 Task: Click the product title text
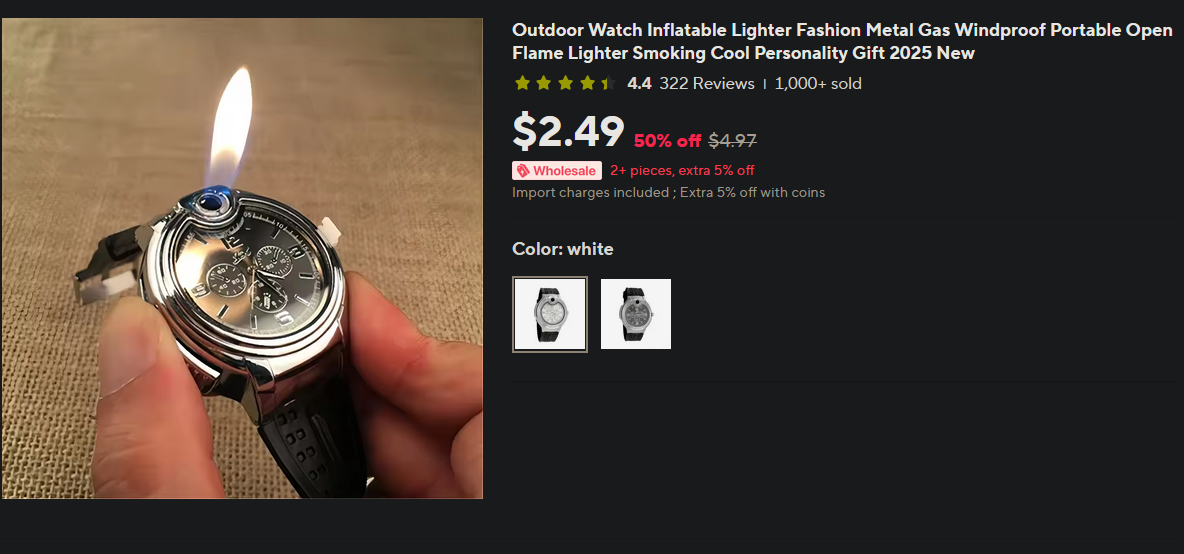[842, 42]
